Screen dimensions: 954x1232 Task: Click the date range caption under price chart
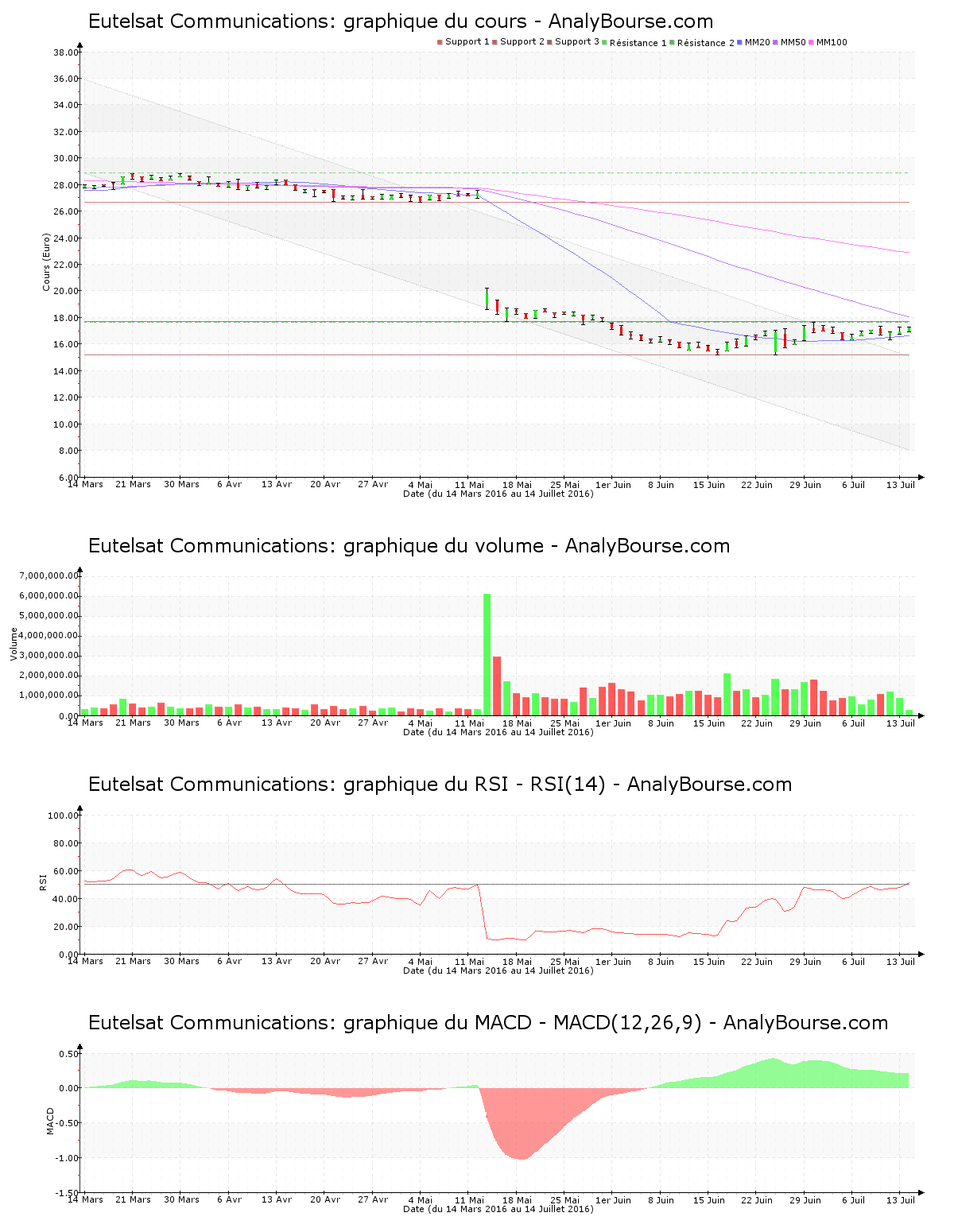tap(498, 494)
